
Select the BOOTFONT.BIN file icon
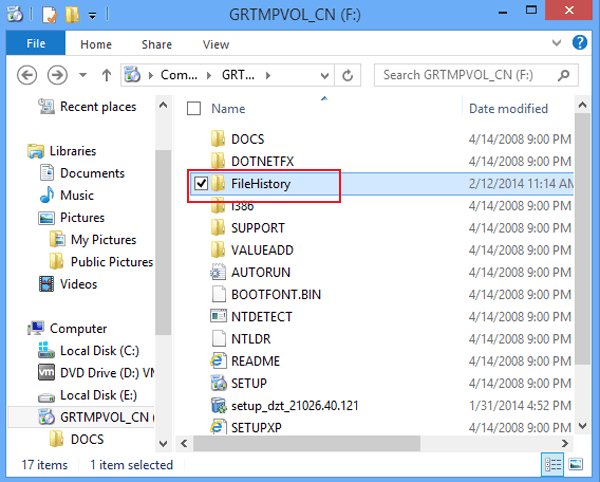218,294
